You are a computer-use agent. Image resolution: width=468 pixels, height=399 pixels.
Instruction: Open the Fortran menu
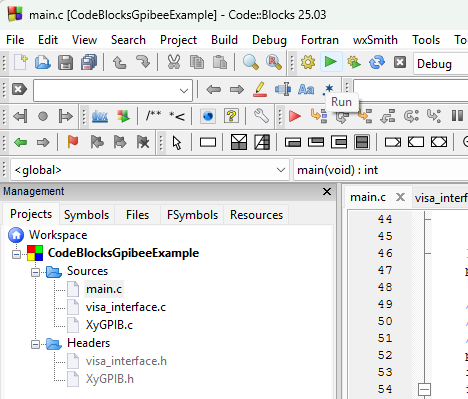point(320,40)
